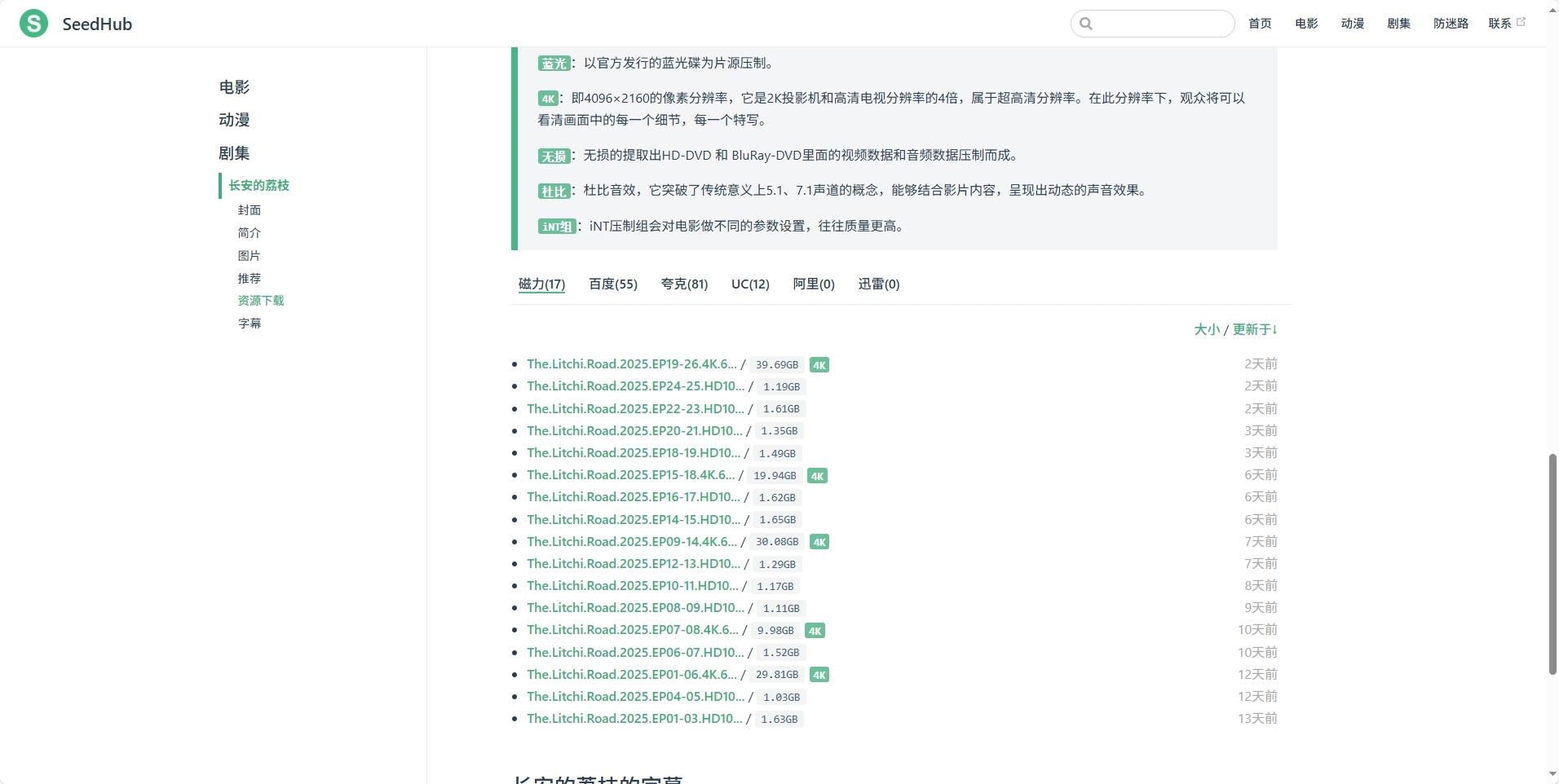
Task: Open the 字幕 sidebar link
Action: click(250, 323)
